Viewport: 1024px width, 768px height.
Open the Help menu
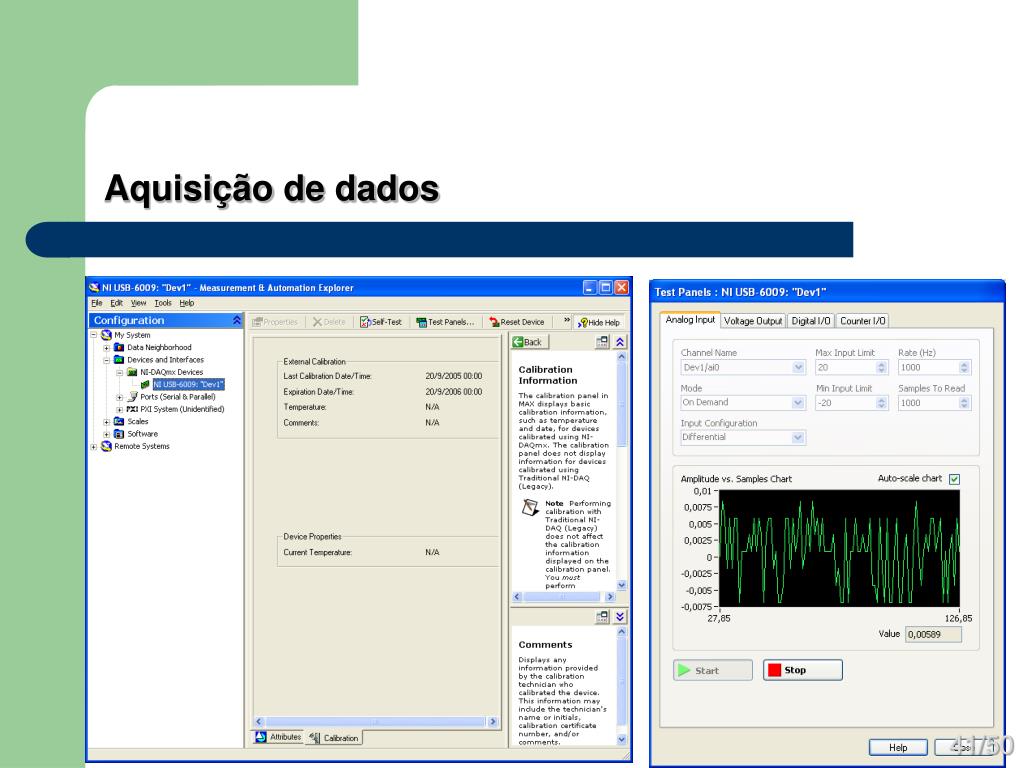click(187, 303)
